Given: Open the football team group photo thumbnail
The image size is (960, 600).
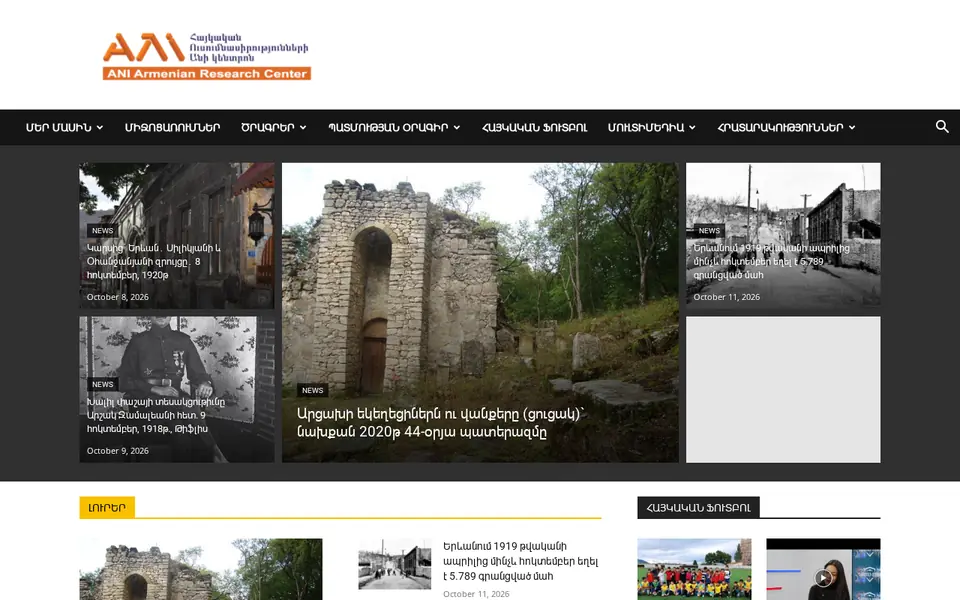Looking at the screenshot, I should 694,569.
